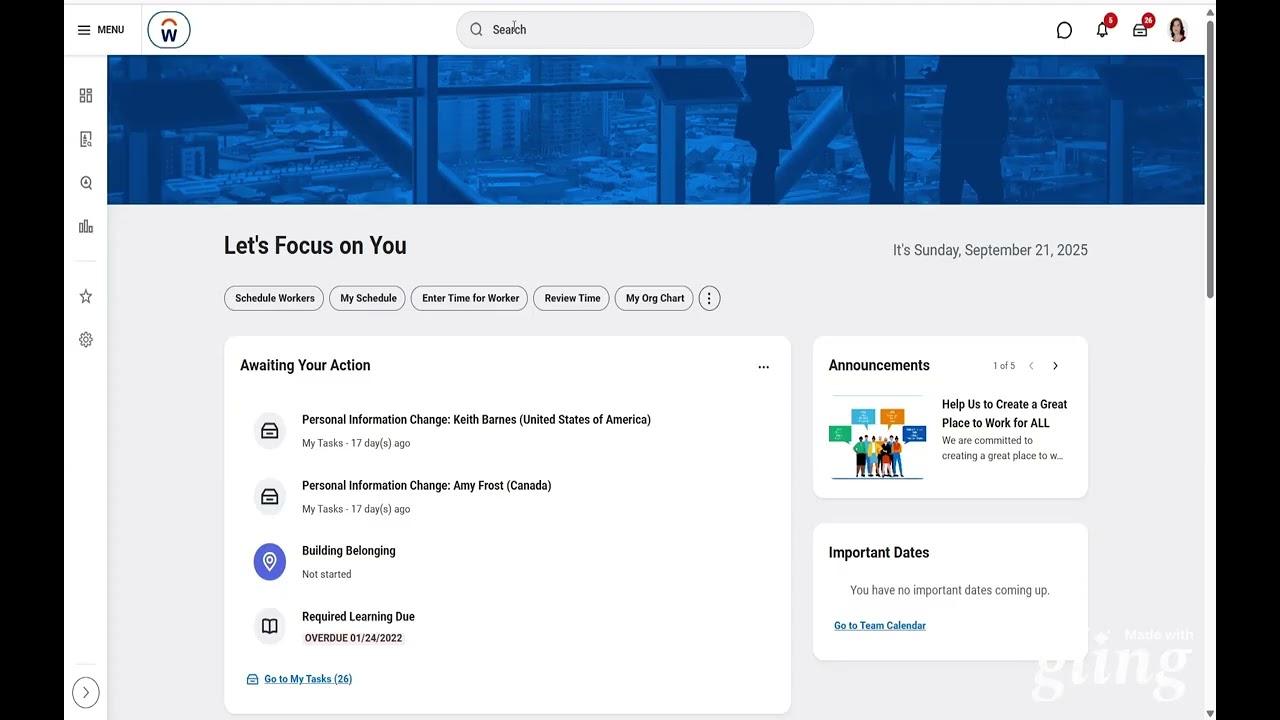Click the page vertical scrollbar thumb

click(x=1210, y=158)
